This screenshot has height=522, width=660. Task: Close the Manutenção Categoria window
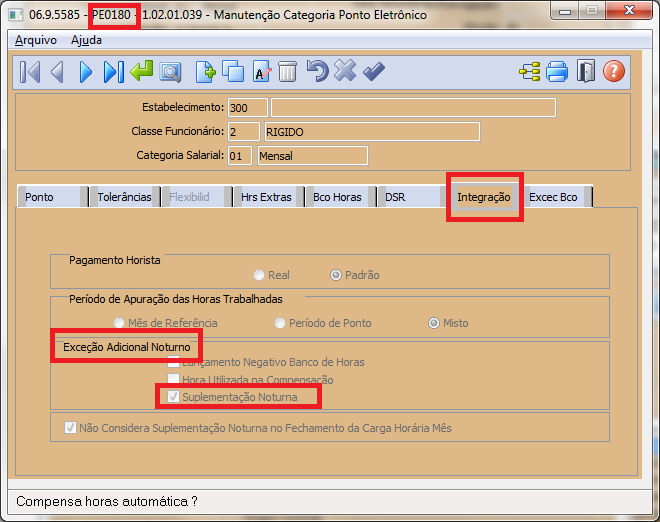click(x=629, y=11)
